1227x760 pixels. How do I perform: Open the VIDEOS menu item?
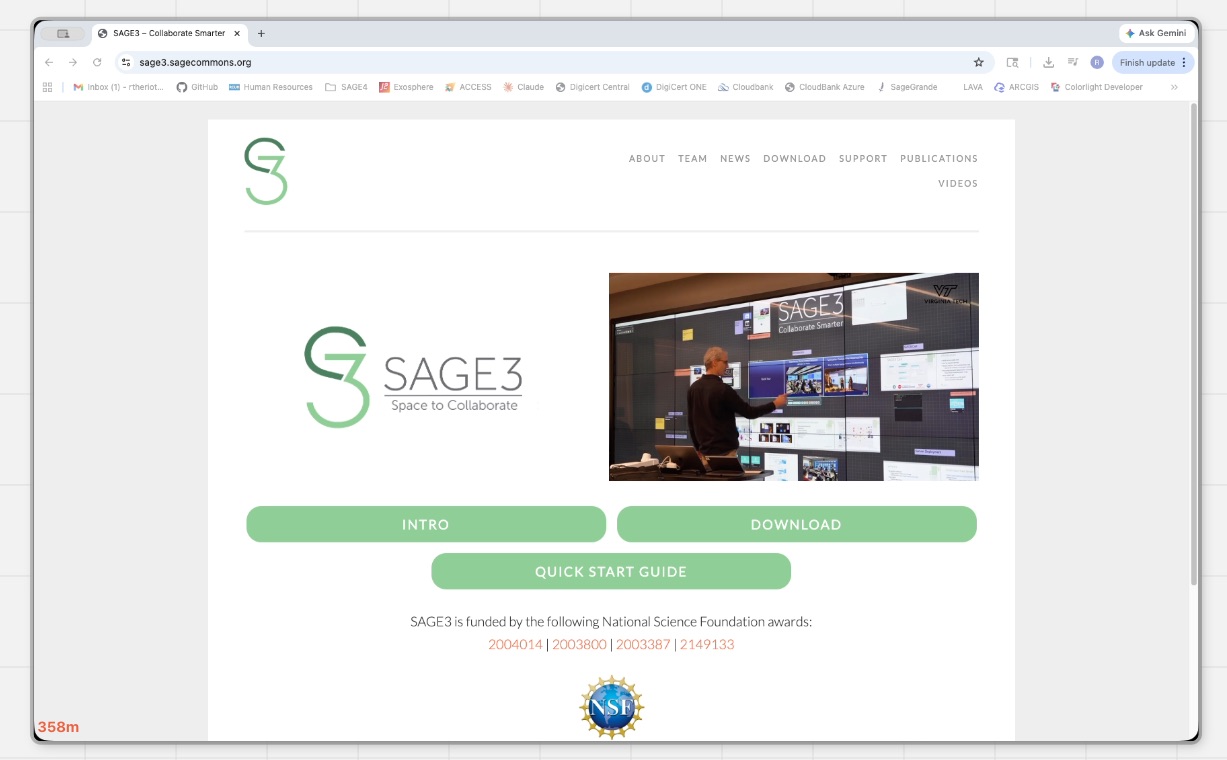coord(958,184)
